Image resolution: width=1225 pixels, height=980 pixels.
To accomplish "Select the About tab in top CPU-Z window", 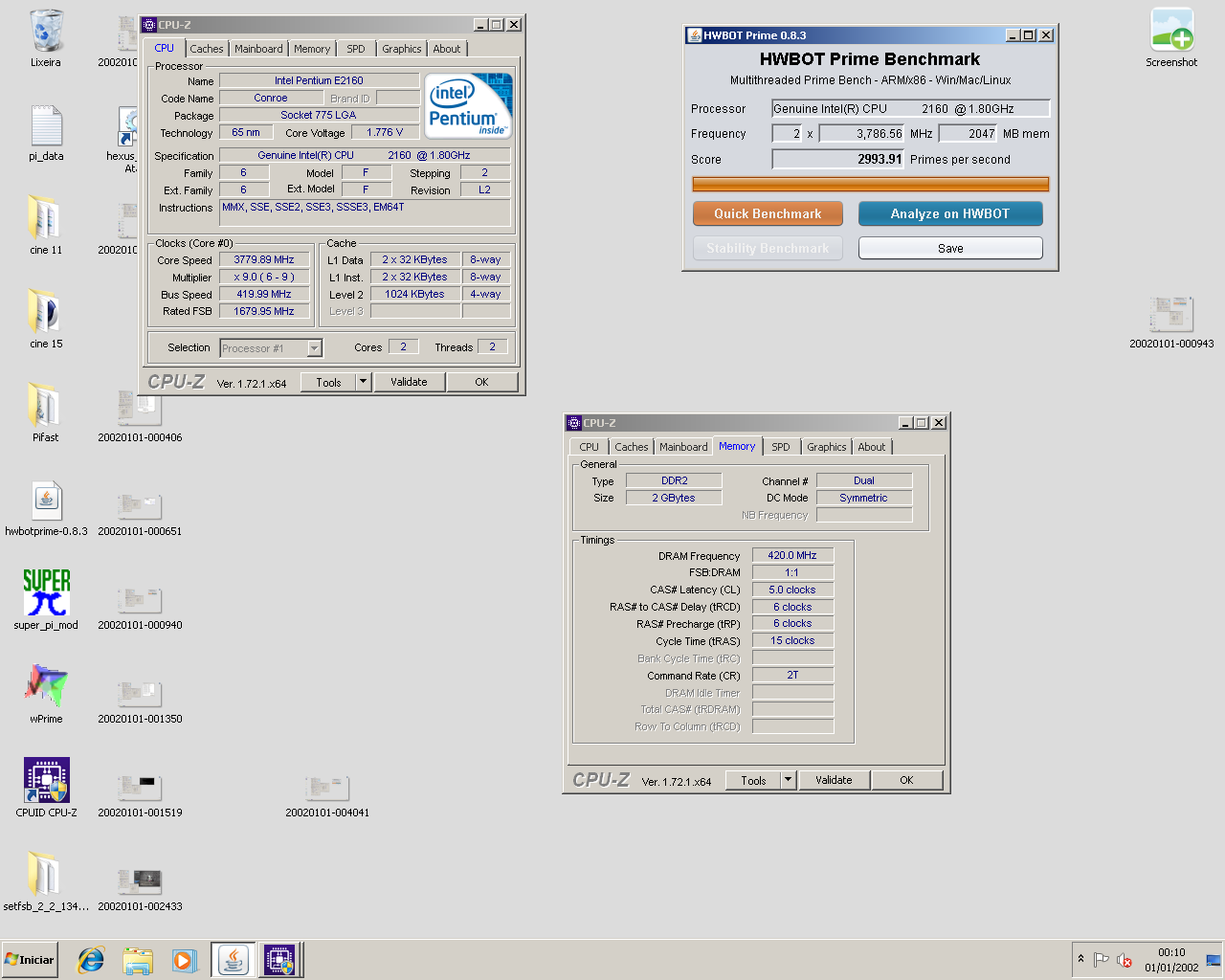I will click(446, 49).
